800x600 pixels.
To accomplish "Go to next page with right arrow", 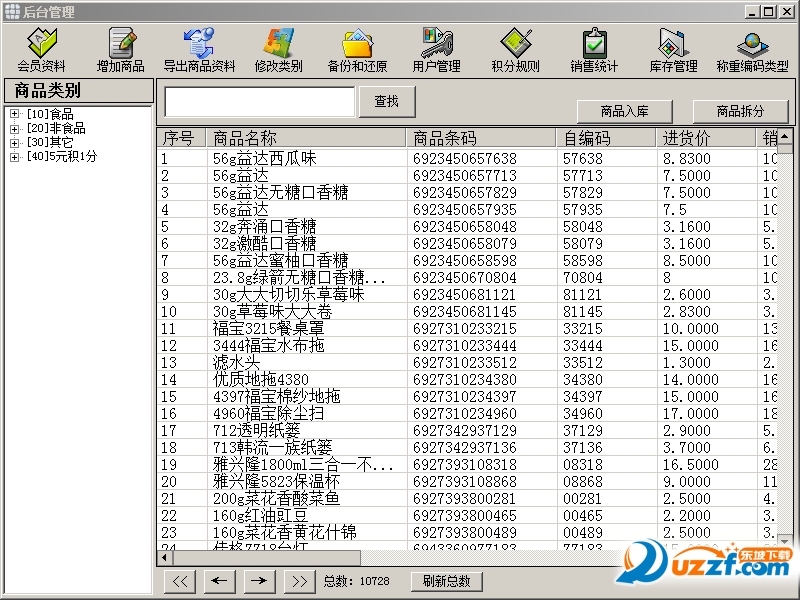I will click(259, 581).
